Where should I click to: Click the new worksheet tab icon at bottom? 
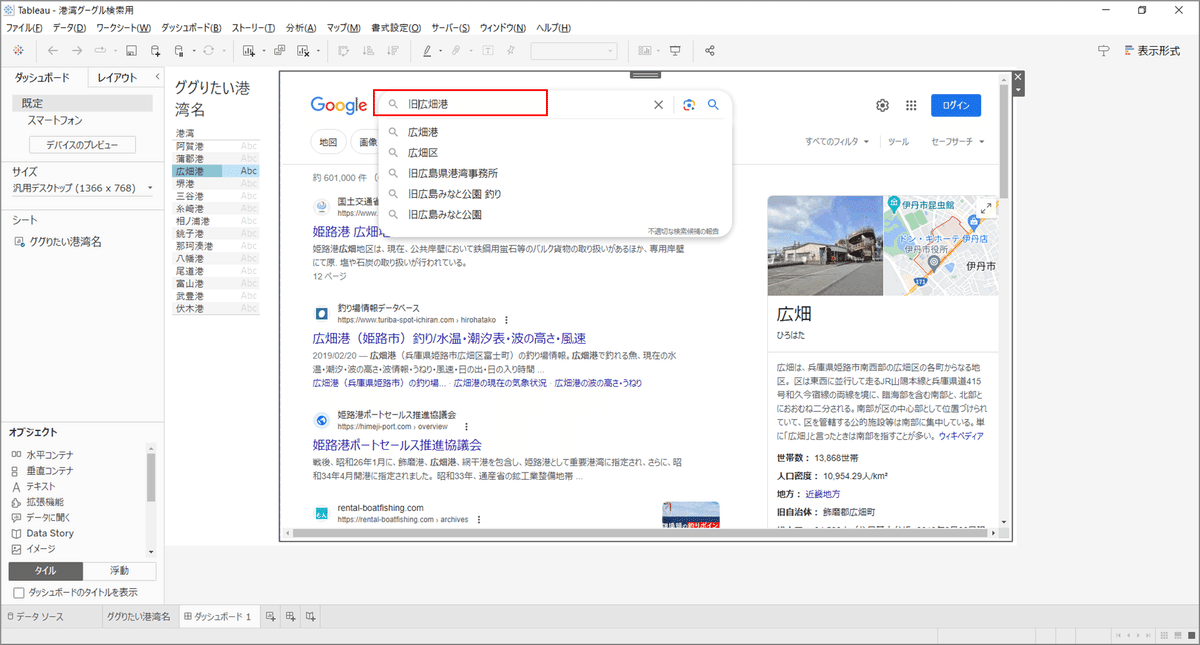coord(270,616)
